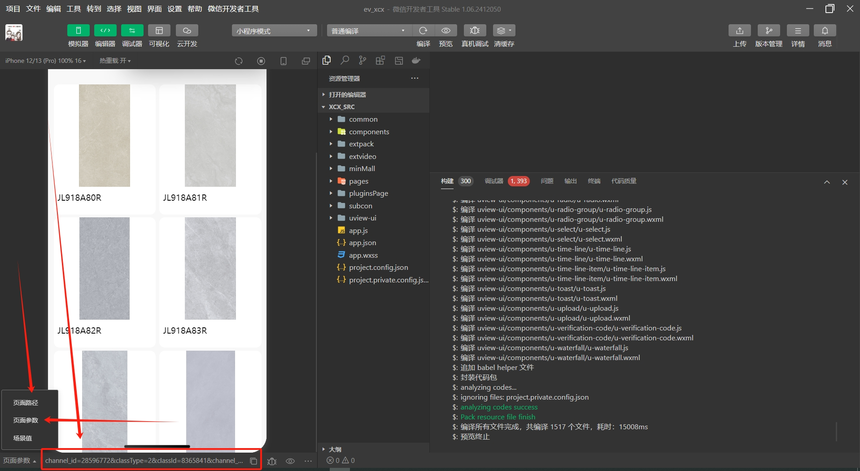Viewport: 860px width, 471px height.
Task: Toggle the debugger panel button
Action: pyautogui.click(x=132, y=31)
